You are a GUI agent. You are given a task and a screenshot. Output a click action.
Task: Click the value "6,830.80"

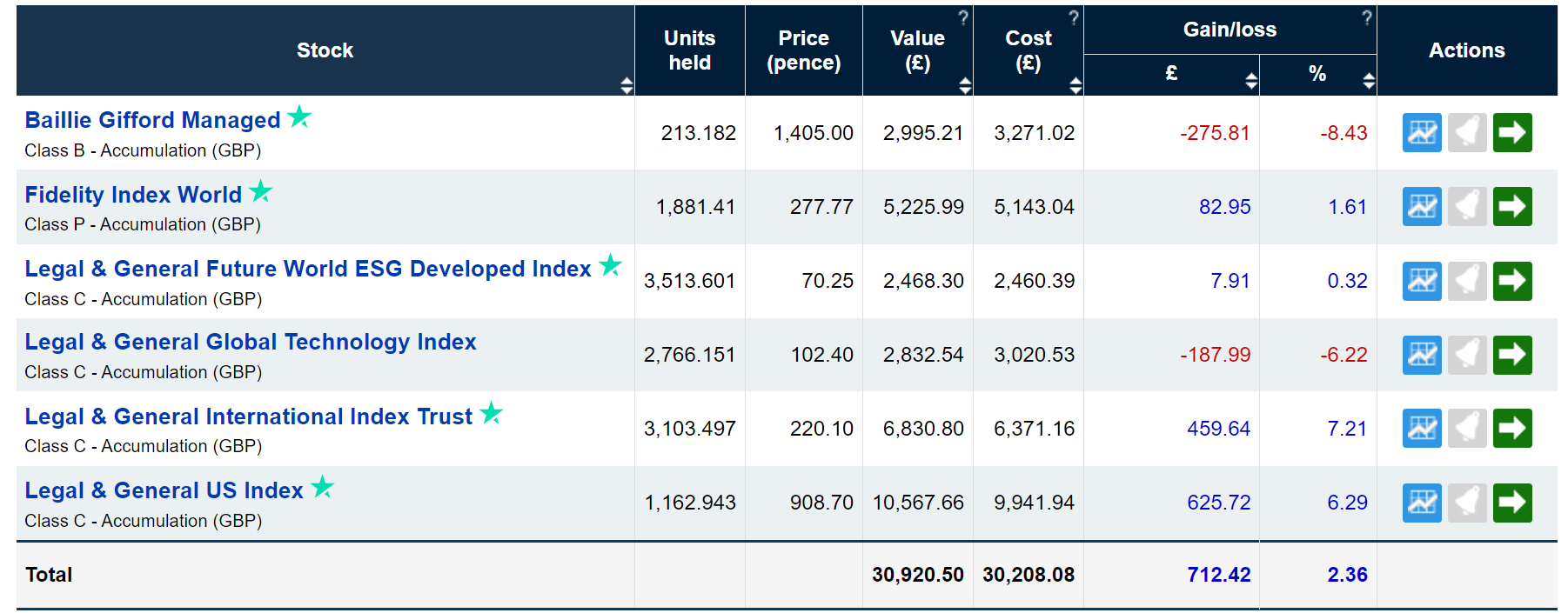pos(923,429)
